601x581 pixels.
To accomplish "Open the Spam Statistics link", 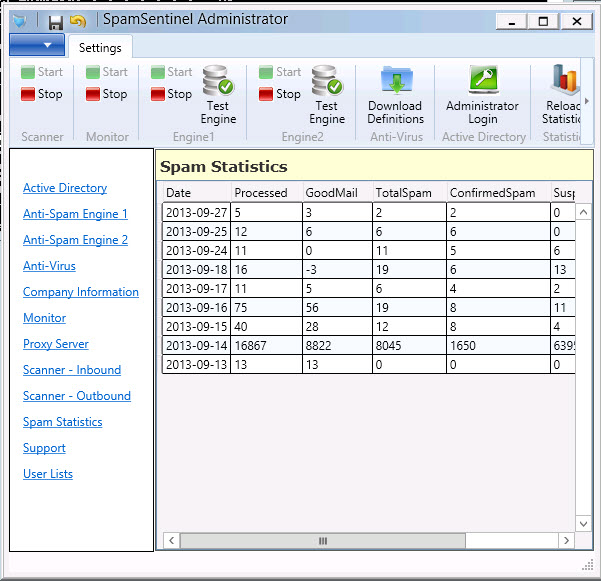I will [62, 422].
